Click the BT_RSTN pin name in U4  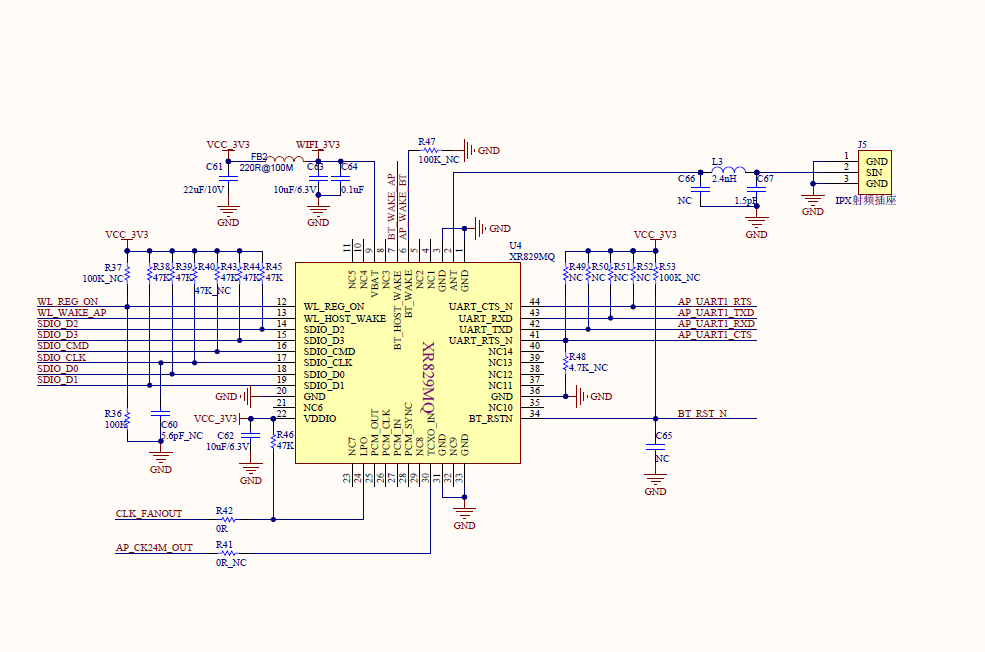pos(491,418)
